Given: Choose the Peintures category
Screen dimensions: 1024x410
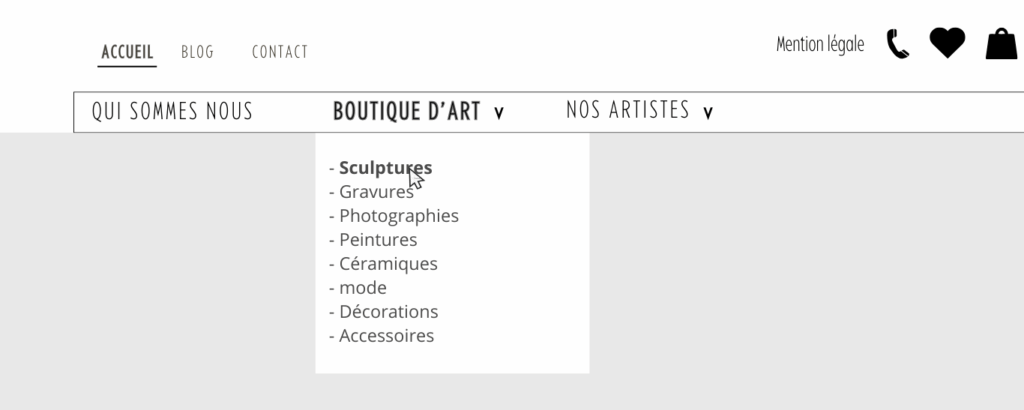Looking at the screenshot, I should (x=378, y=240).
